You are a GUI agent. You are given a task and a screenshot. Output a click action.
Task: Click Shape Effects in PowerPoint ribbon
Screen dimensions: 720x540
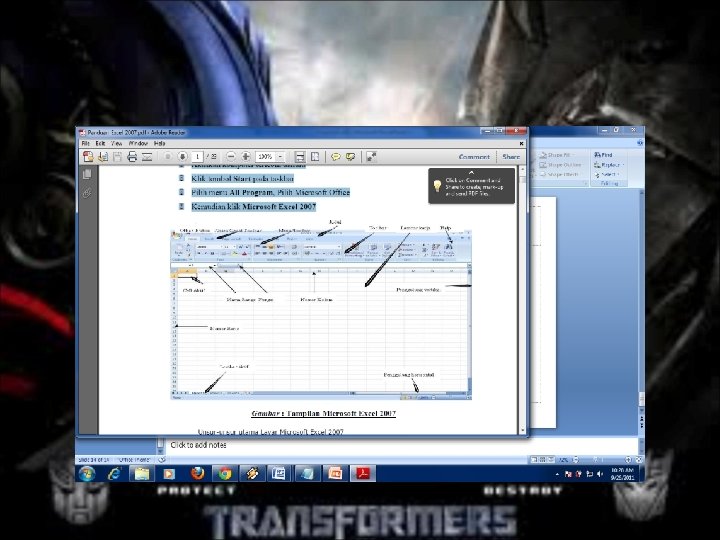coord(559,174)
